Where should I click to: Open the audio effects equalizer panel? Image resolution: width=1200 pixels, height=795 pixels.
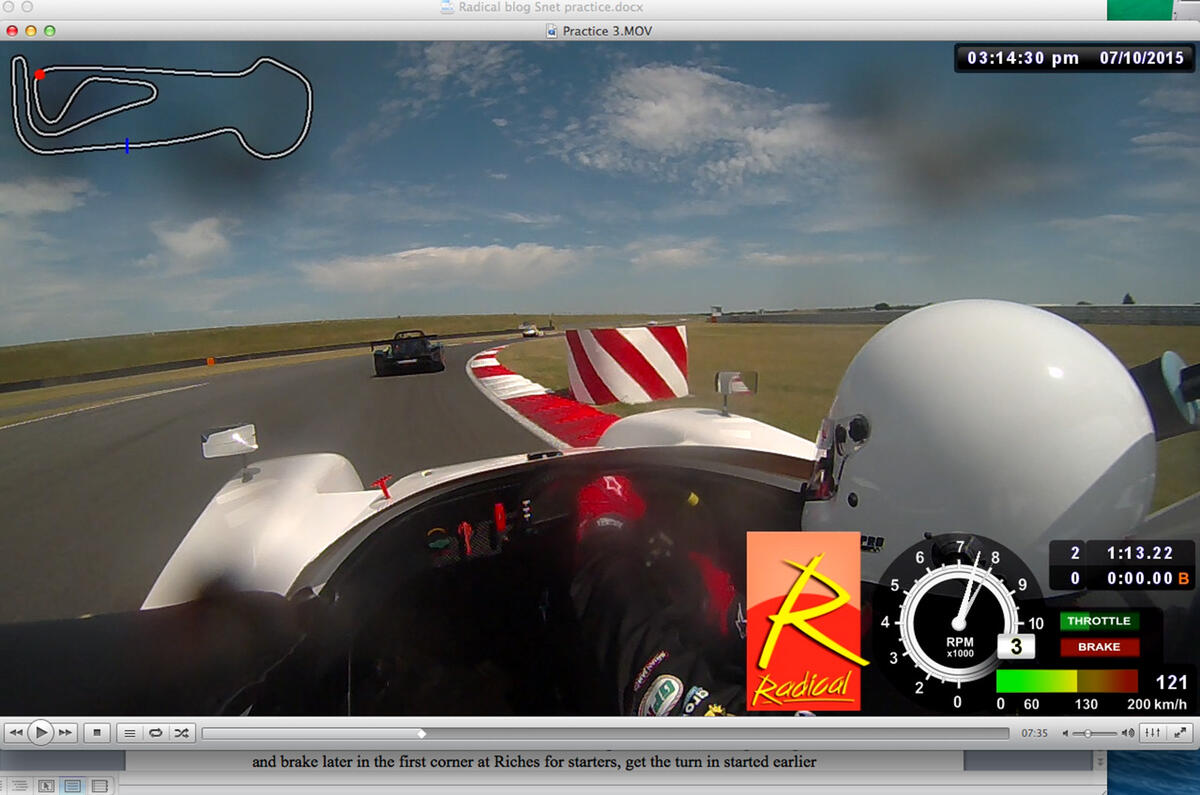point(1153,733)
